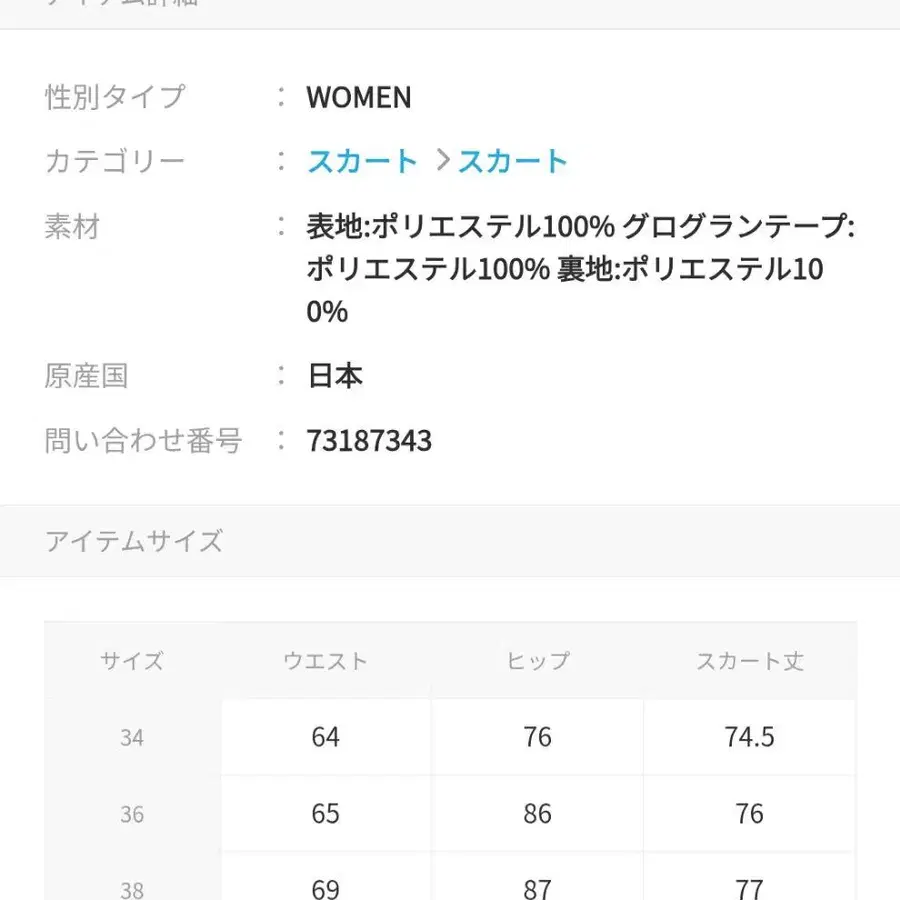Click the waist value 64 for size 34
The height and width of the screenshot is (900, 900).
pos(324,737)
